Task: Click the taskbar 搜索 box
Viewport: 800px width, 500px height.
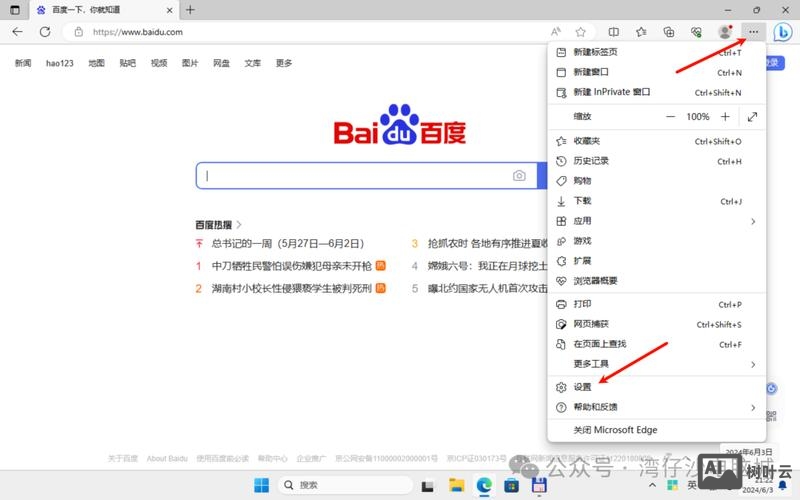Action: [x=345, y=485]
